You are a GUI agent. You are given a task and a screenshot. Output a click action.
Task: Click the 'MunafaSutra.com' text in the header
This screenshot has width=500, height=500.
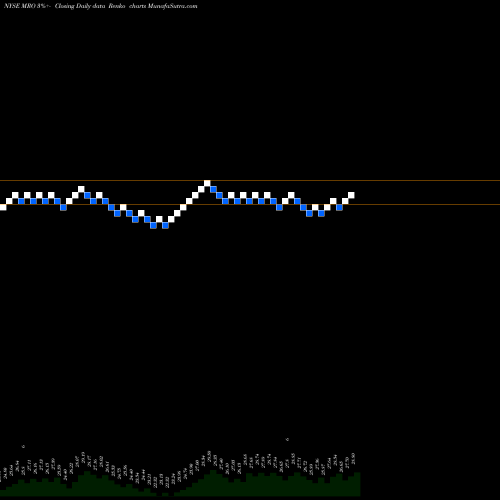pos(173,6)
